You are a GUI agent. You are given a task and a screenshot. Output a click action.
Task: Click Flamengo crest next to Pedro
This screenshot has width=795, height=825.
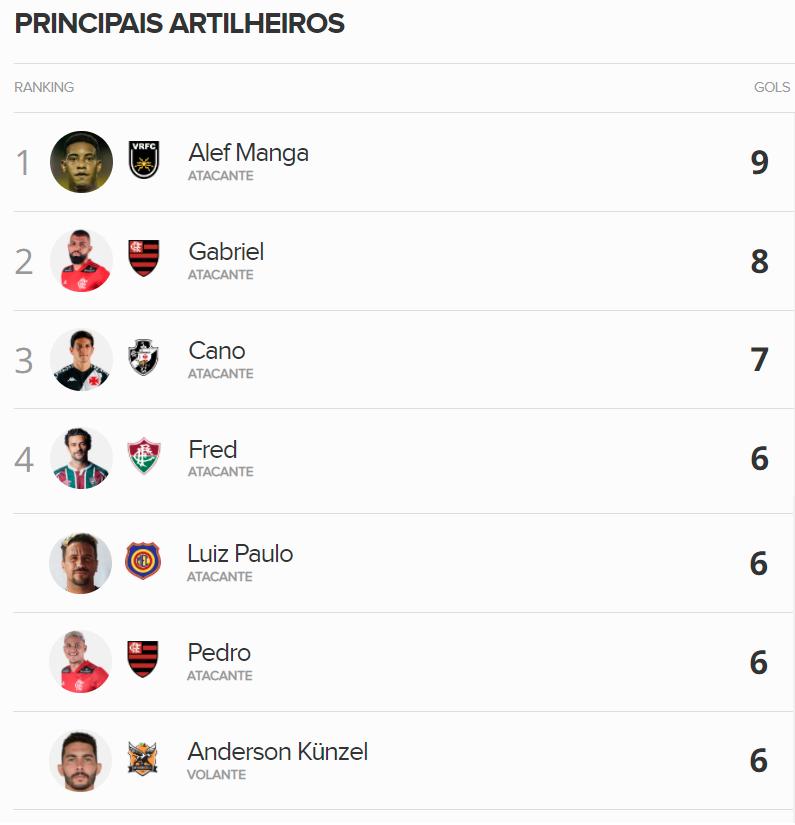(143, 660)
